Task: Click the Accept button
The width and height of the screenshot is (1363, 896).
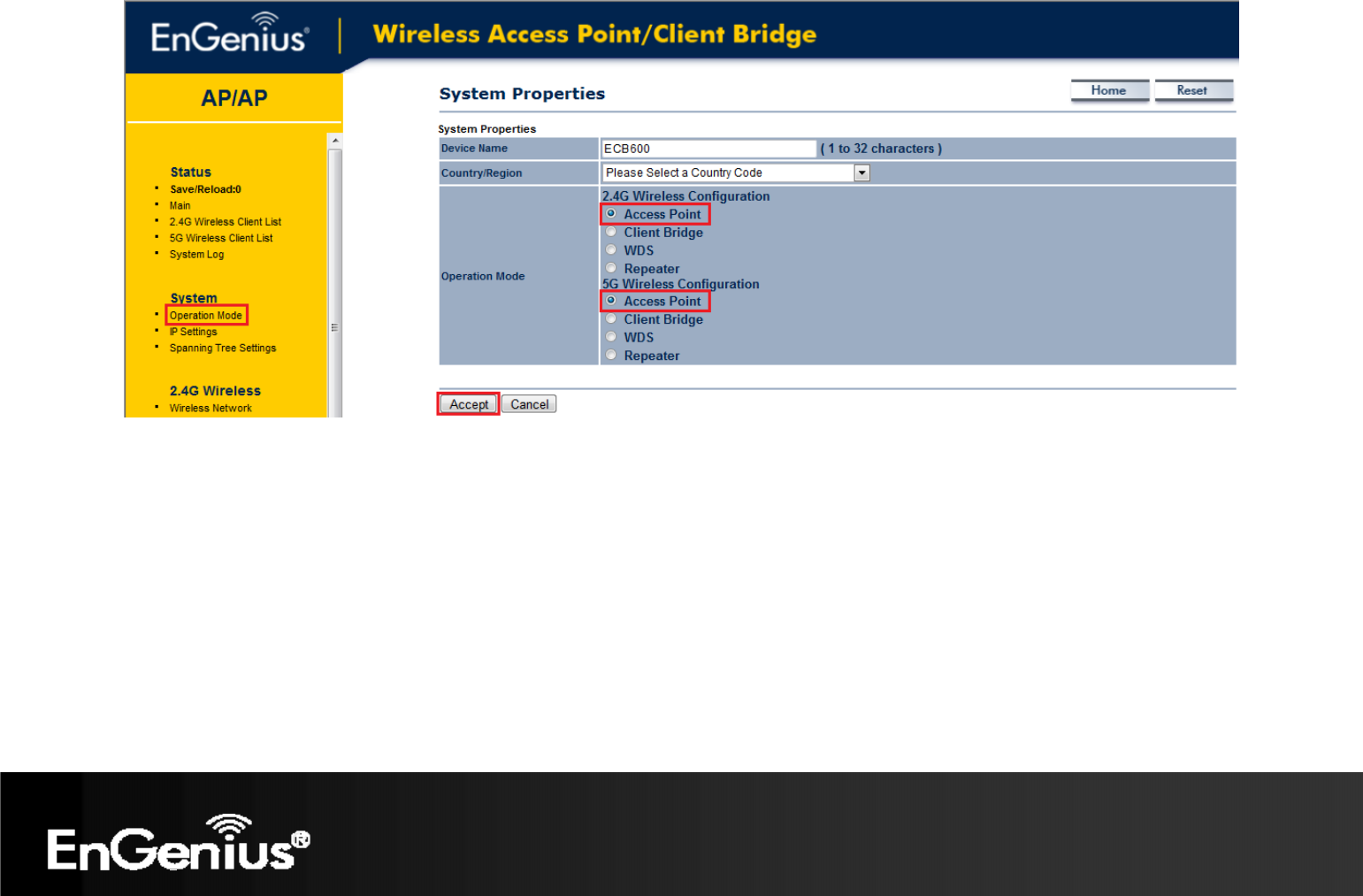Action: click(x=469, y=404)
